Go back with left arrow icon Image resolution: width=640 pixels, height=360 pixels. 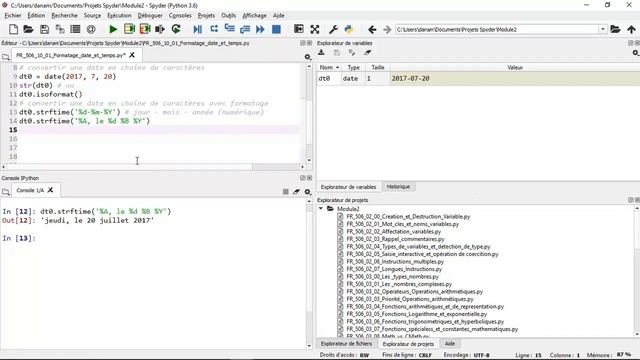point(372,29)
